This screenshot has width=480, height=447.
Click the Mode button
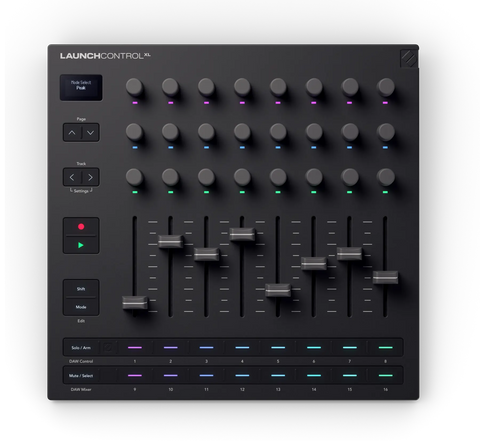[81, 307]
